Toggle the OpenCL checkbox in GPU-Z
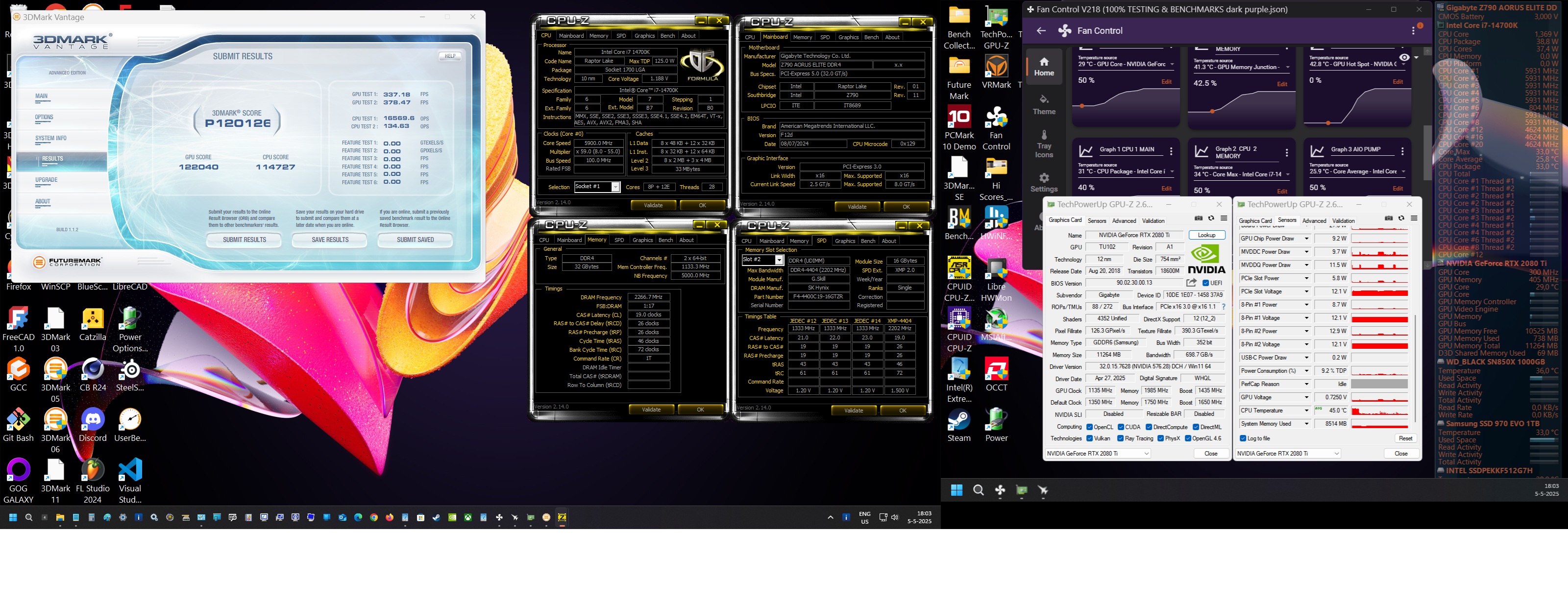Viewport: 1568px width, 604px height. 1090,427
